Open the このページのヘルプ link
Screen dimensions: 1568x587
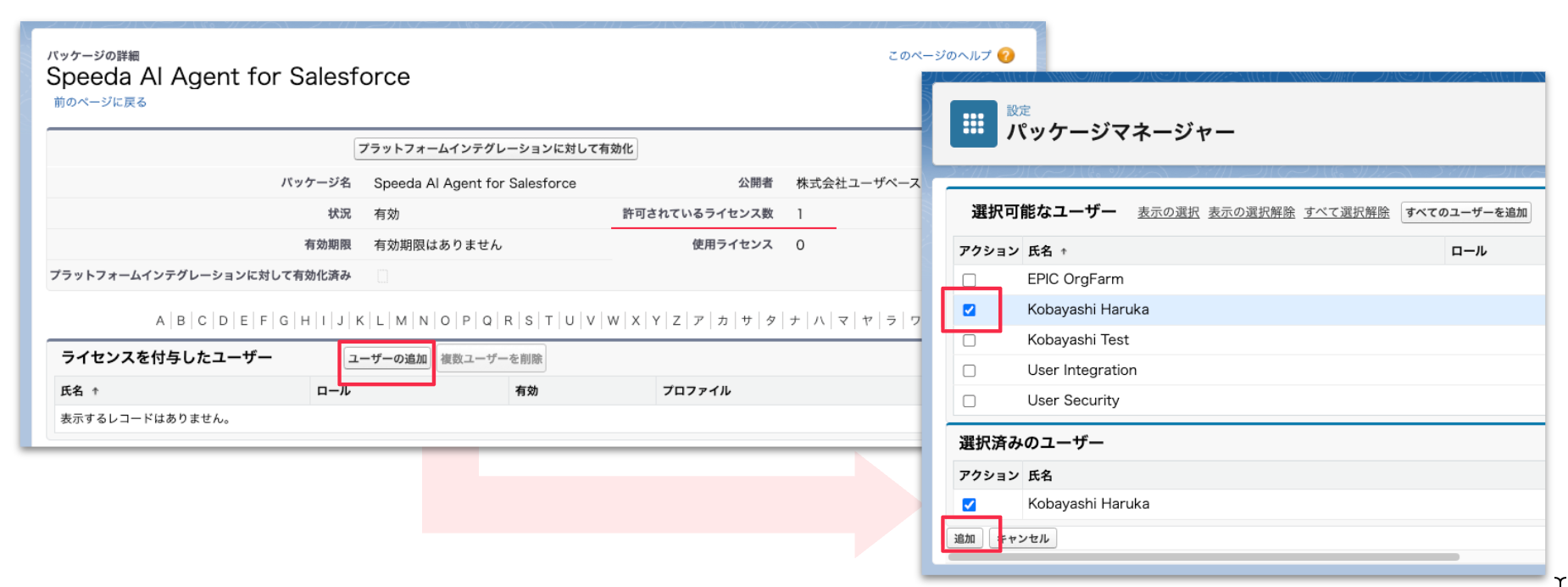[x=939, y=56]
